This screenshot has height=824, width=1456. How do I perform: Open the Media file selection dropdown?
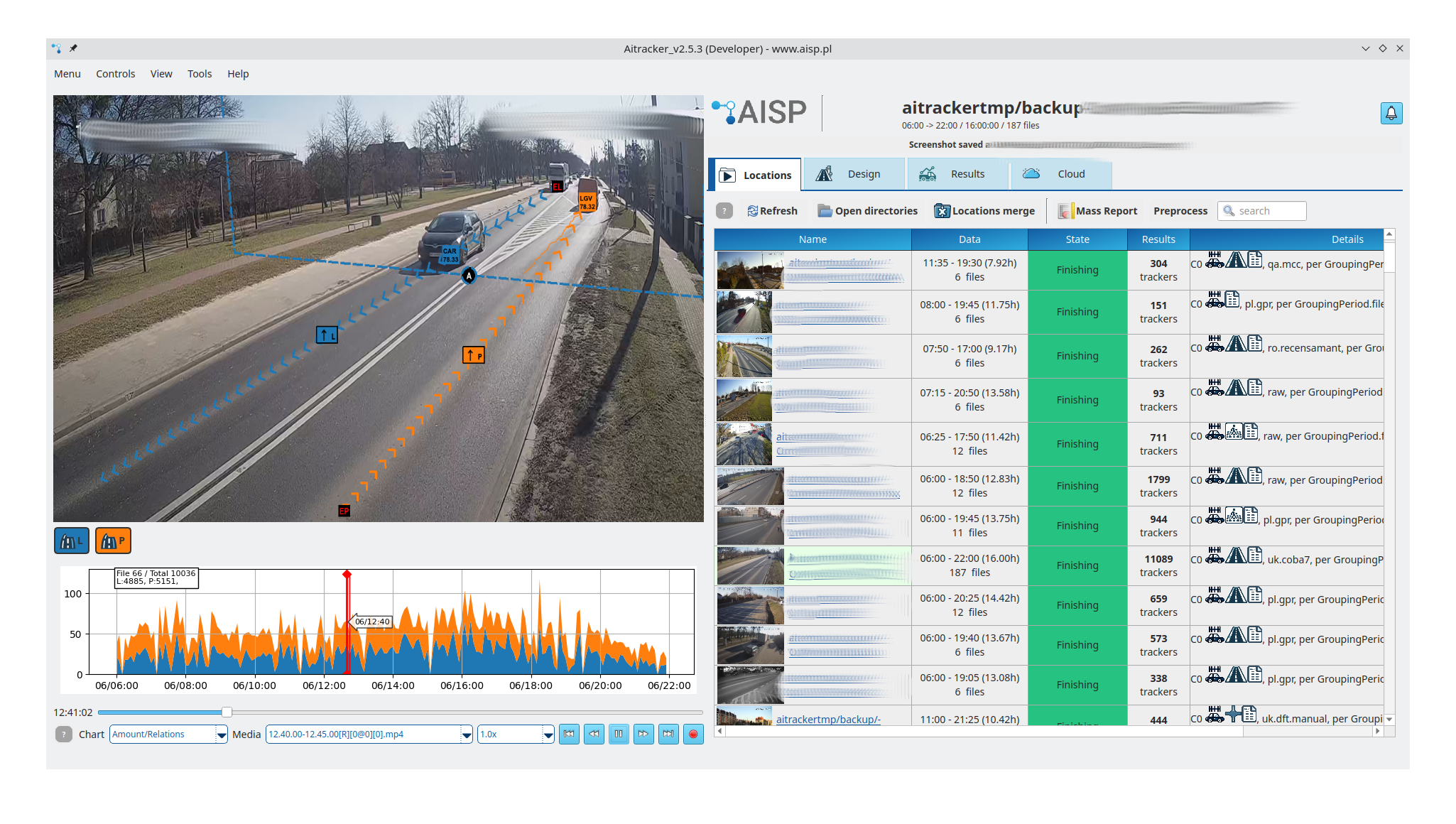click(x=367, y=734)
